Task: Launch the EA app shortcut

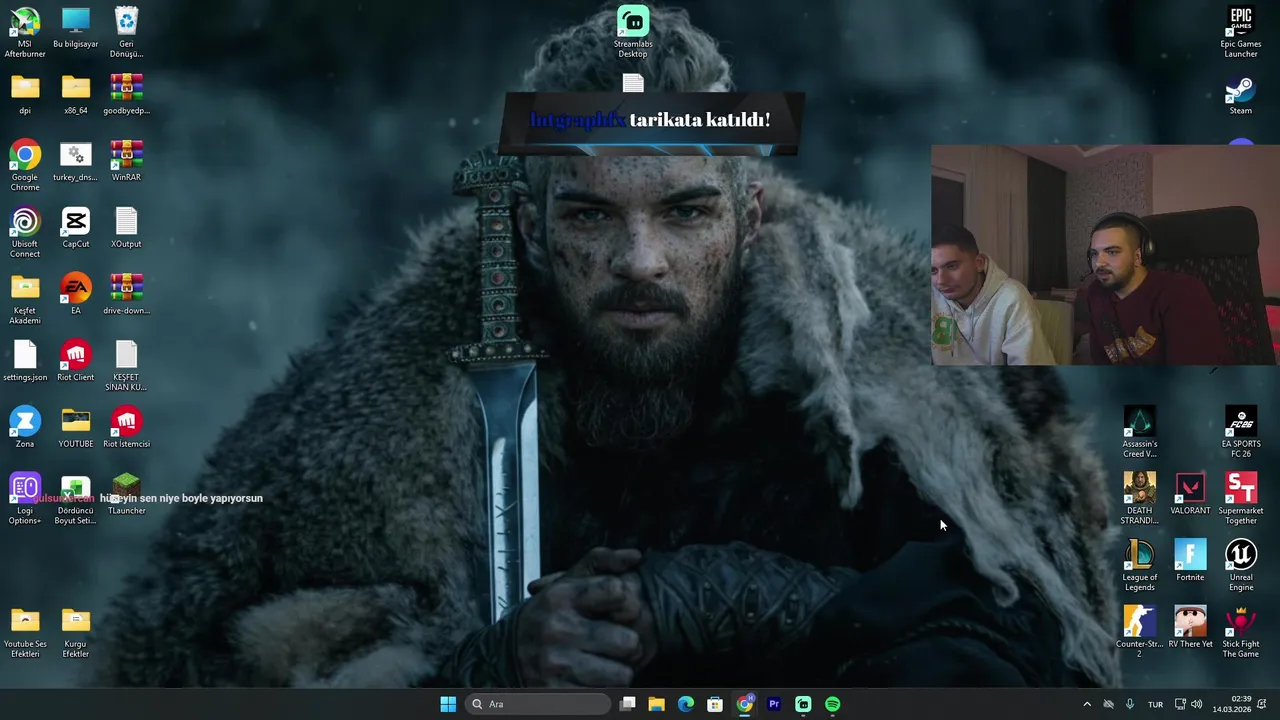Action: coord(76,294)
